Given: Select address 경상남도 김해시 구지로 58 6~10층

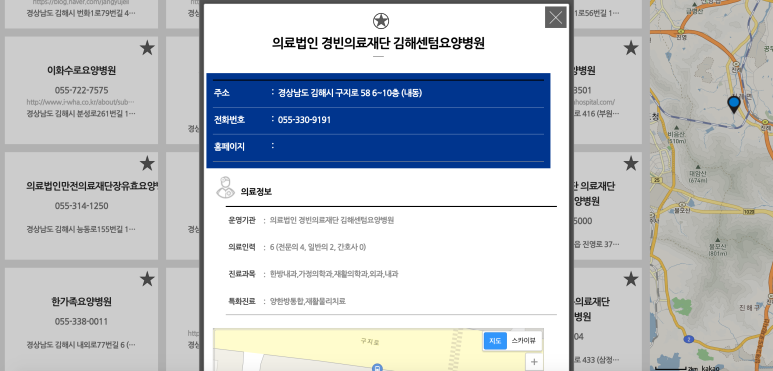Looking at the screenshot, I should point(350,93).
